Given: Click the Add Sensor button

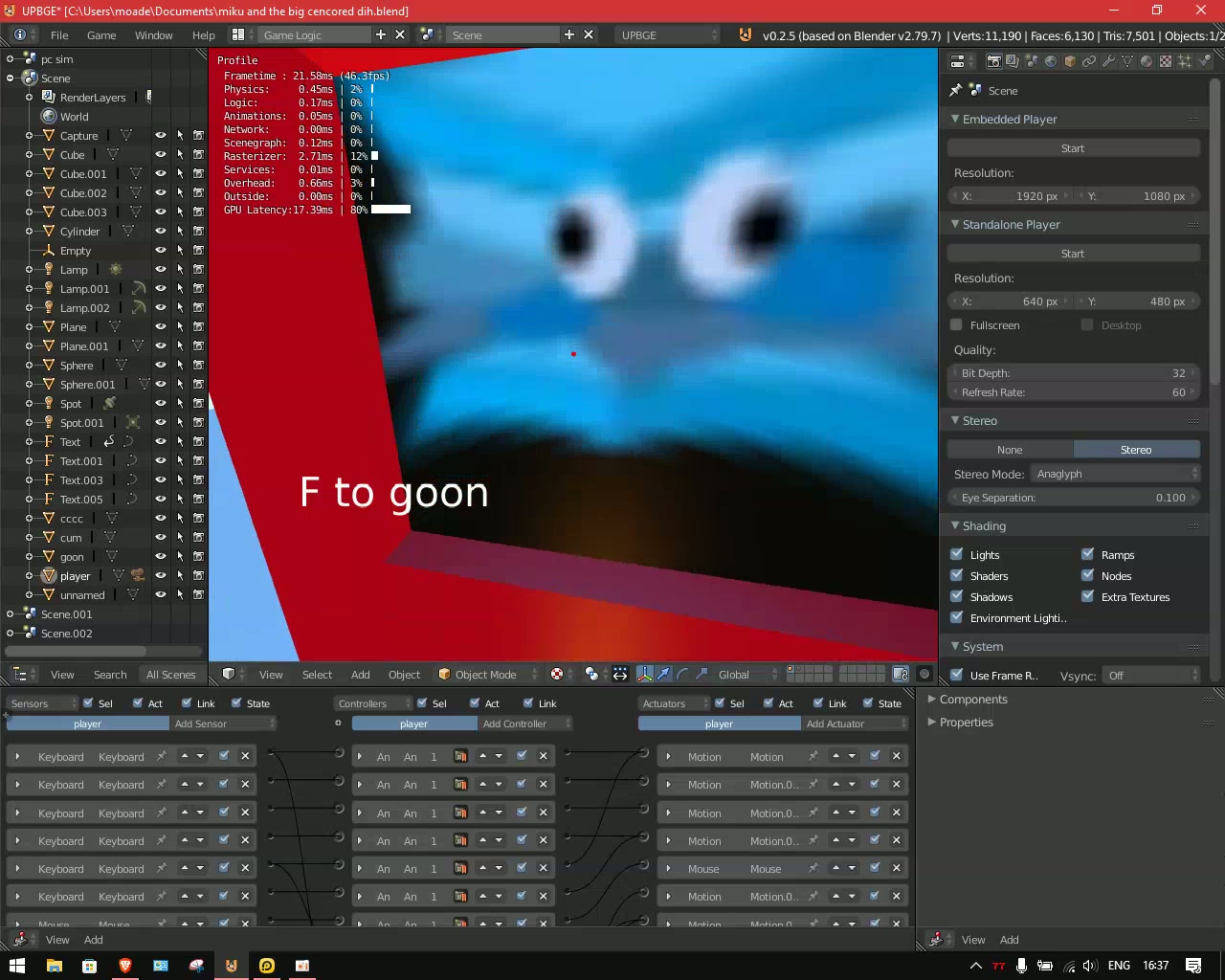Looking at the screenshot, I should pyautogui.click(x=223, y=724).
